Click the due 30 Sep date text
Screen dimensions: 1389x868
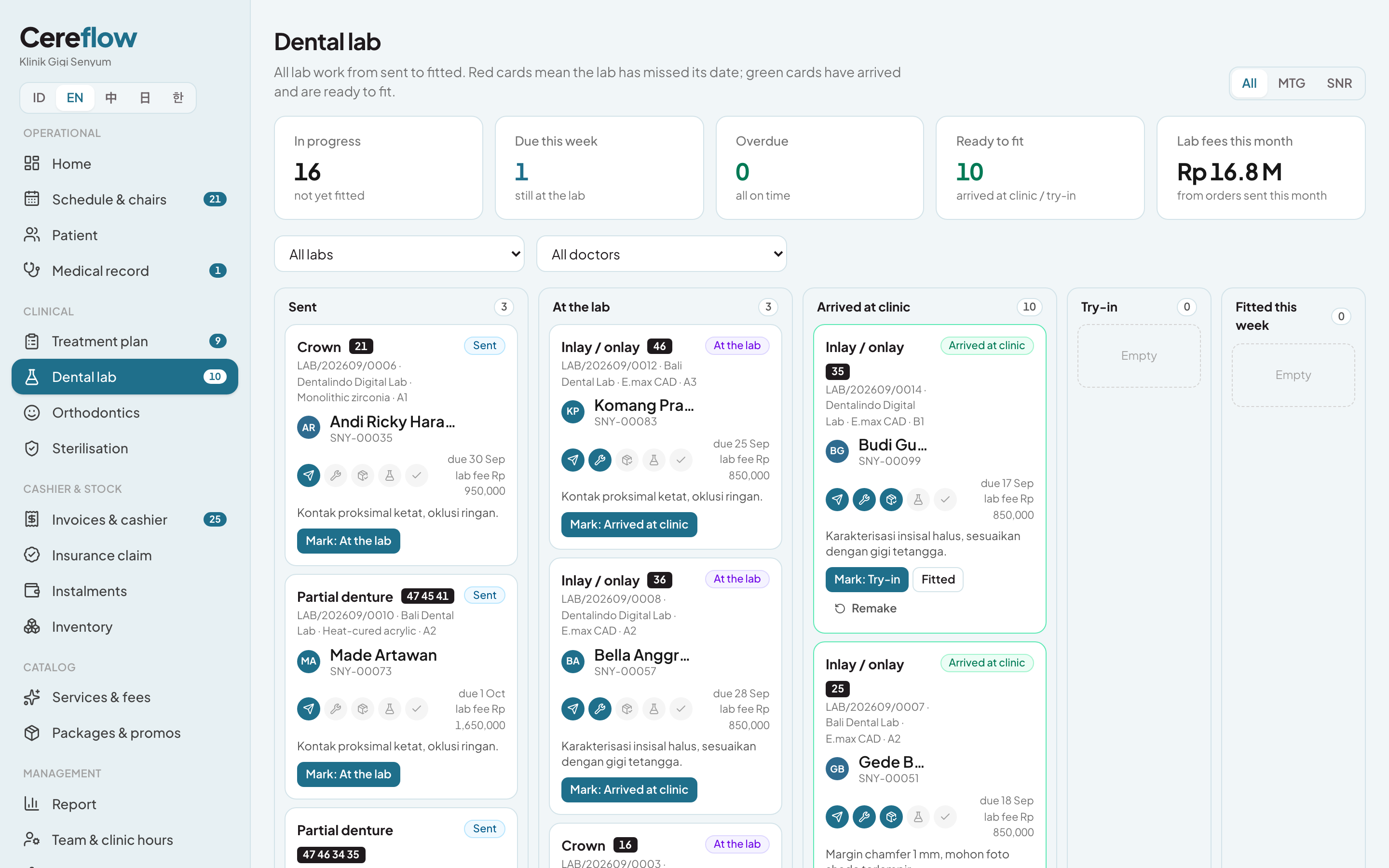click(x=477, y=459)
